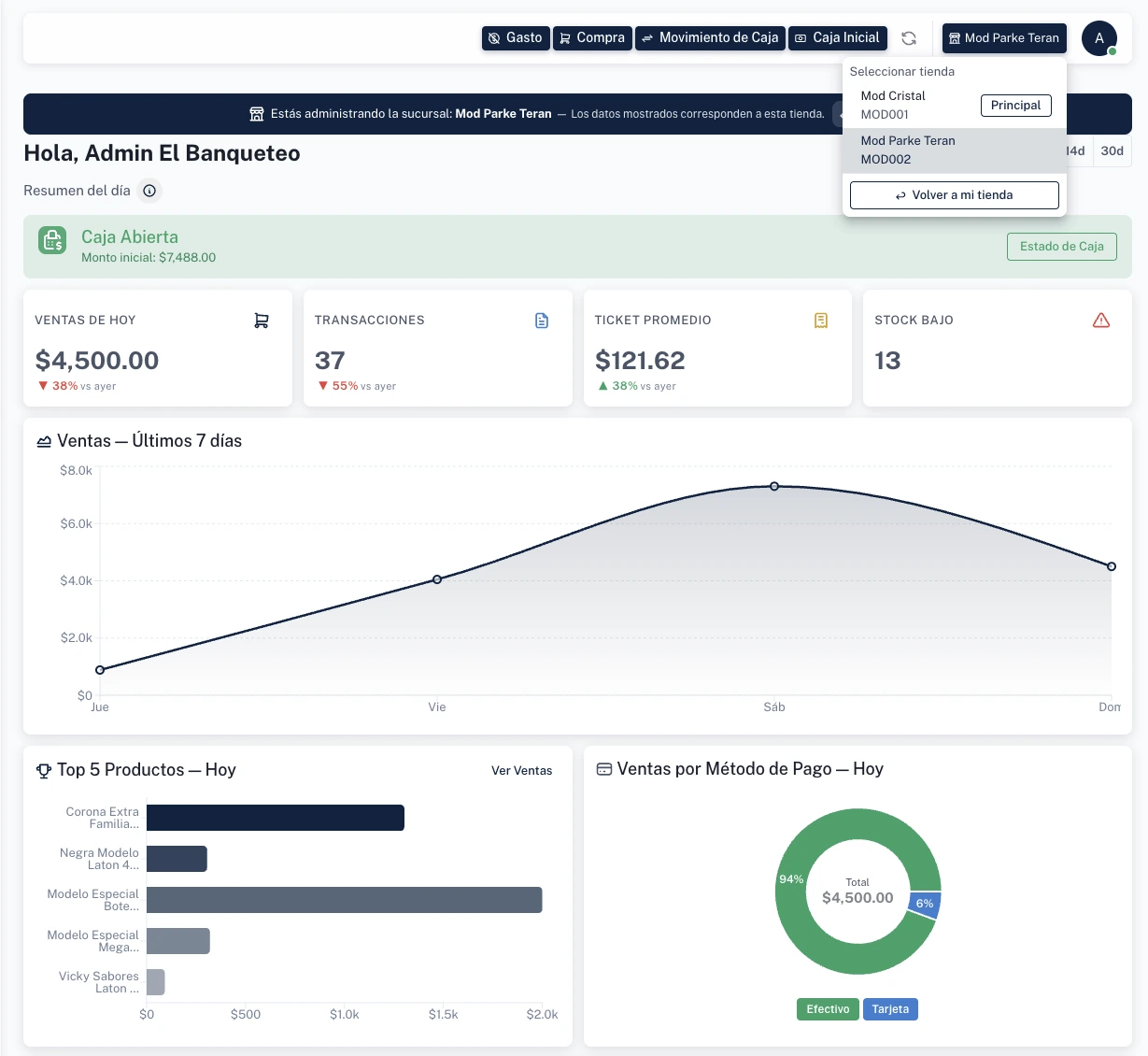The width and height of the screenshot is (1148, 1056).
Task: Click the Estado de Caja button
Action: click(x=1061, y=247)
